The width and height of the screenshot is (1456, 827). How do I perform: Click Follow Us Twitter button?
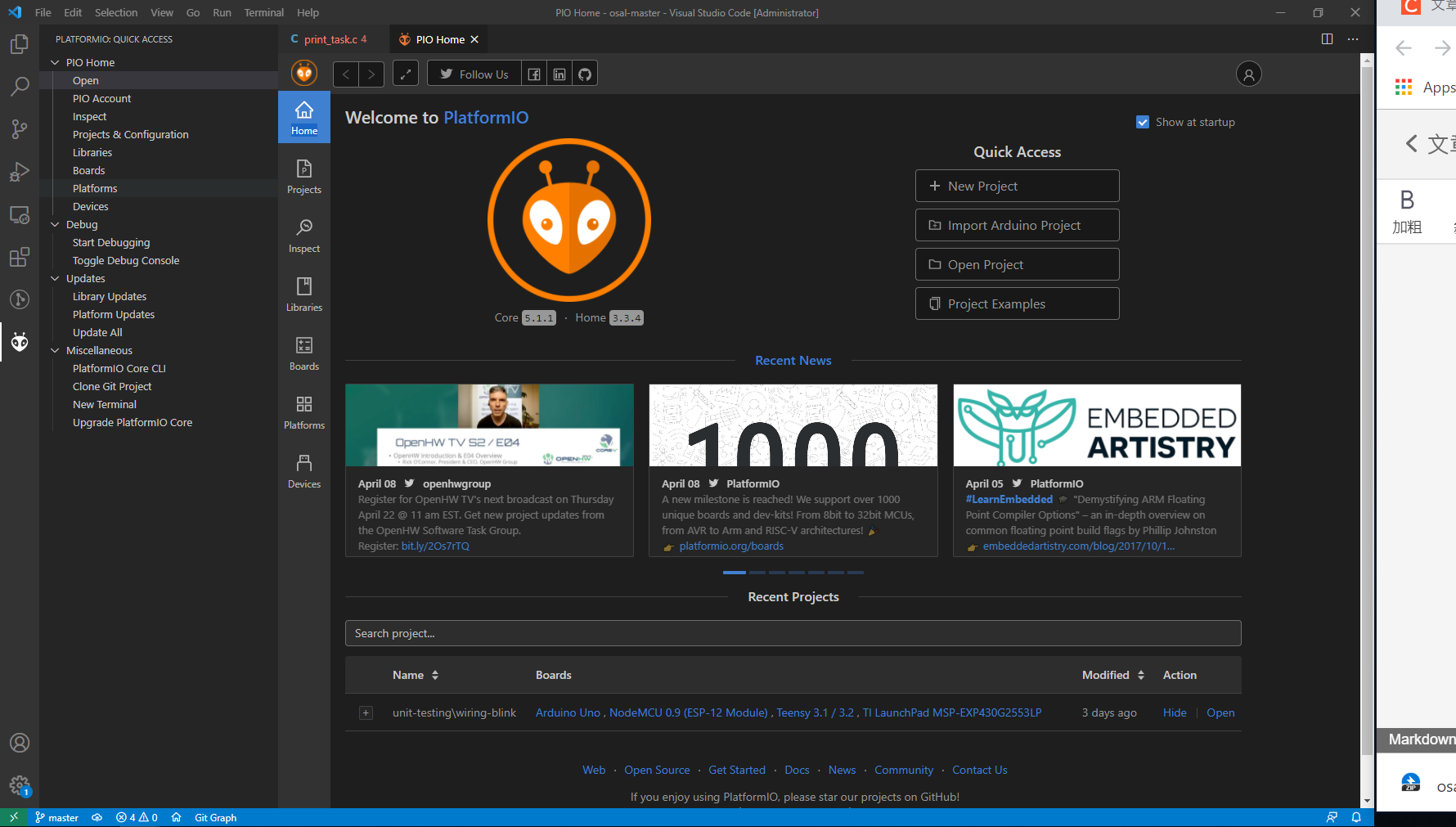point(474,74)
